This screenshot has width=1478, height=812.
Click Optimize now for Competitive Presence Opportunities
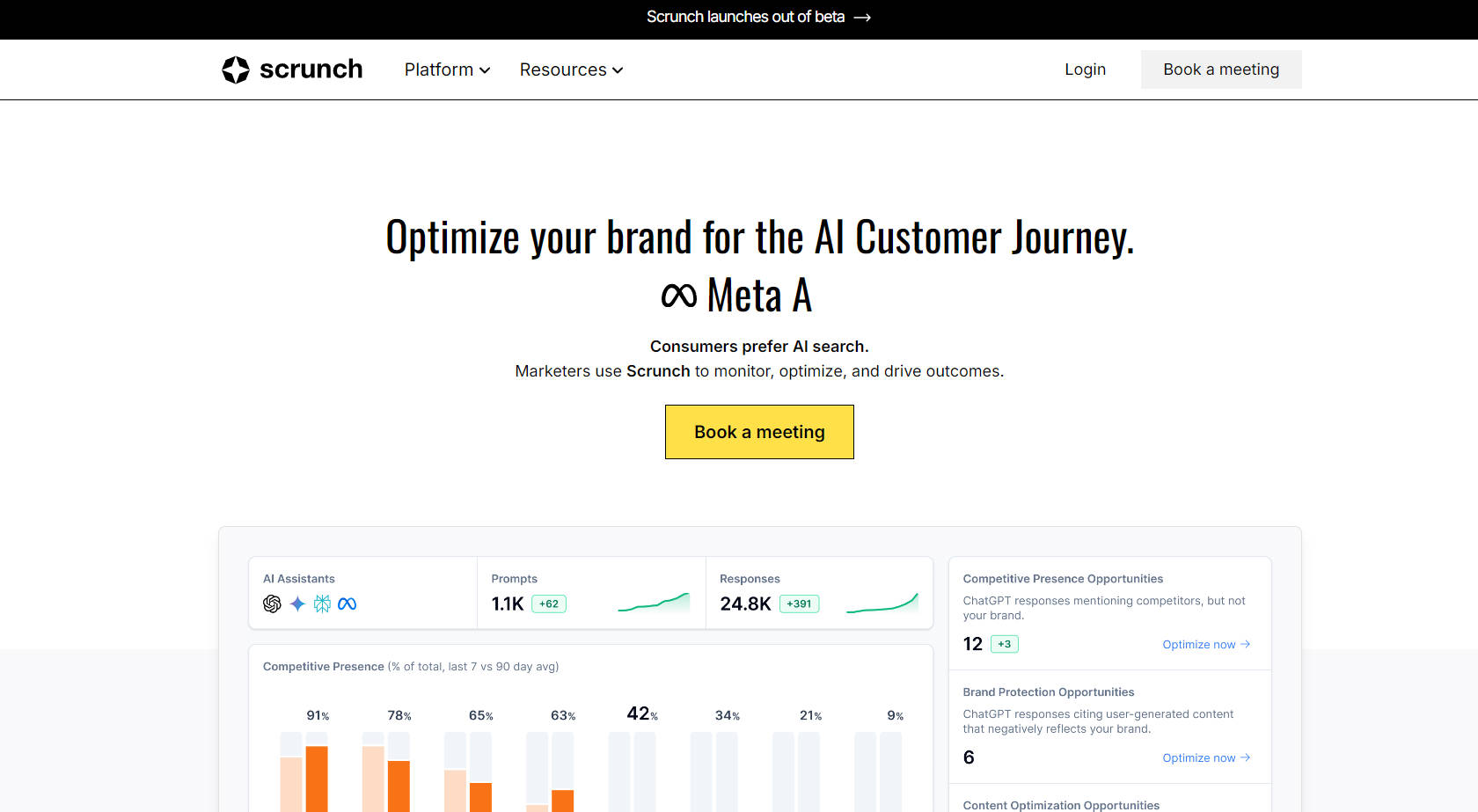(1205, 645)
